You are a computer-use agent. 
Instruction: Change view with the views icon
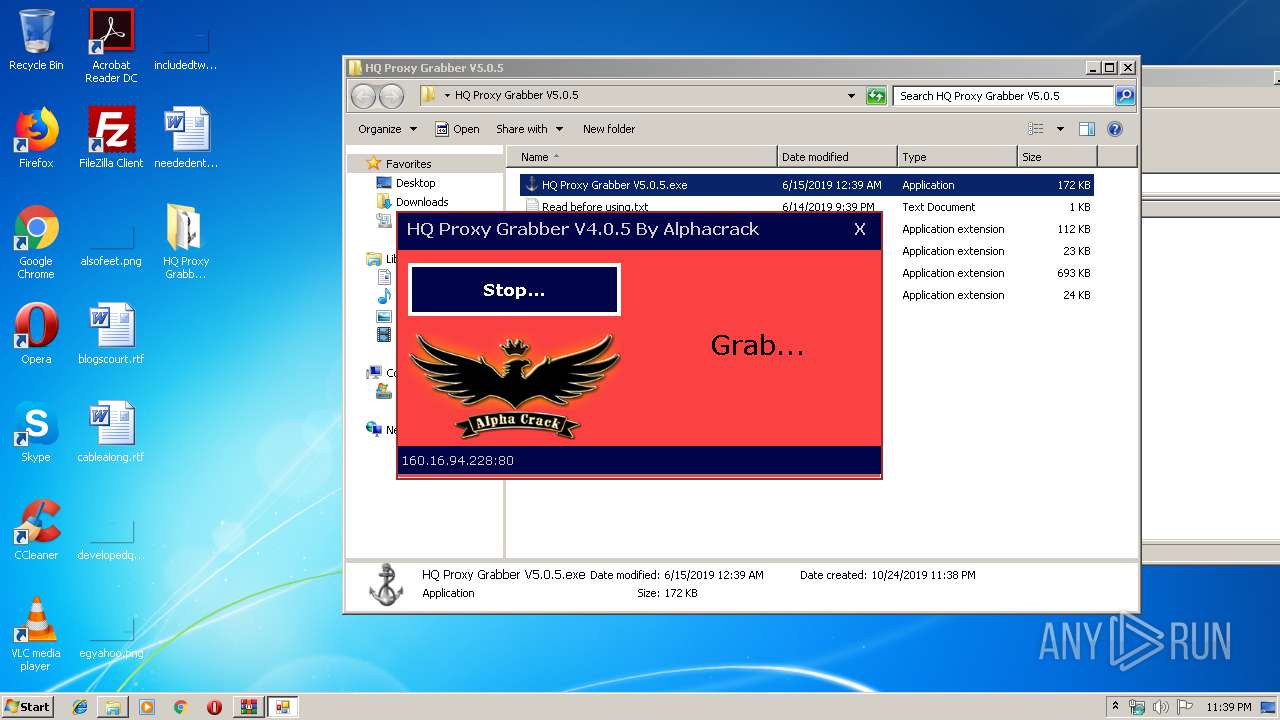(x=1036, y=129)
